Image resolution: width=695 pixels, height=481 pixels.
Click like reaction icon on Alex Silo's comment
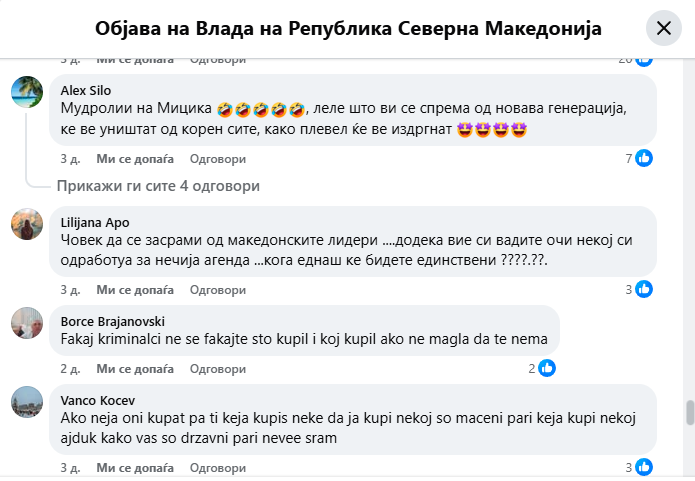pyautogui.click(x=645, y=158)
